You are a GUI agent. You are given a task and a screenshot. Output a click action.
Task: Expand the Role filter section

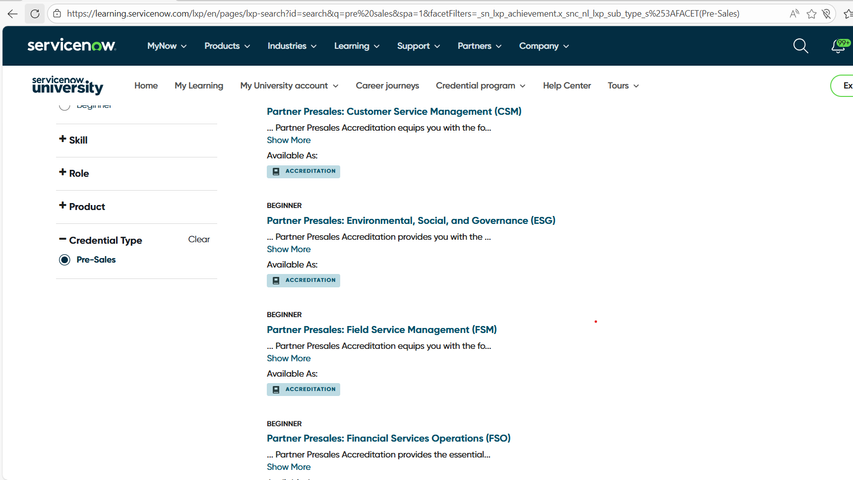(74, 173)
